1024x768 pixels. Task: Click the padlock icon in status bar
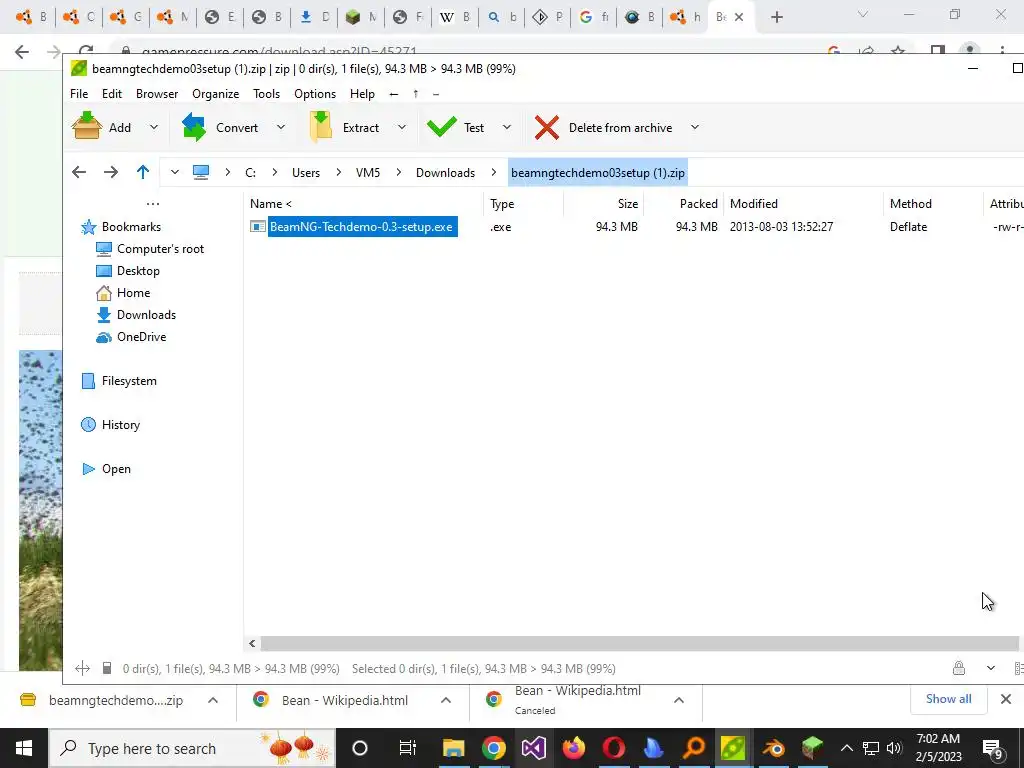(x=959, y=668)
